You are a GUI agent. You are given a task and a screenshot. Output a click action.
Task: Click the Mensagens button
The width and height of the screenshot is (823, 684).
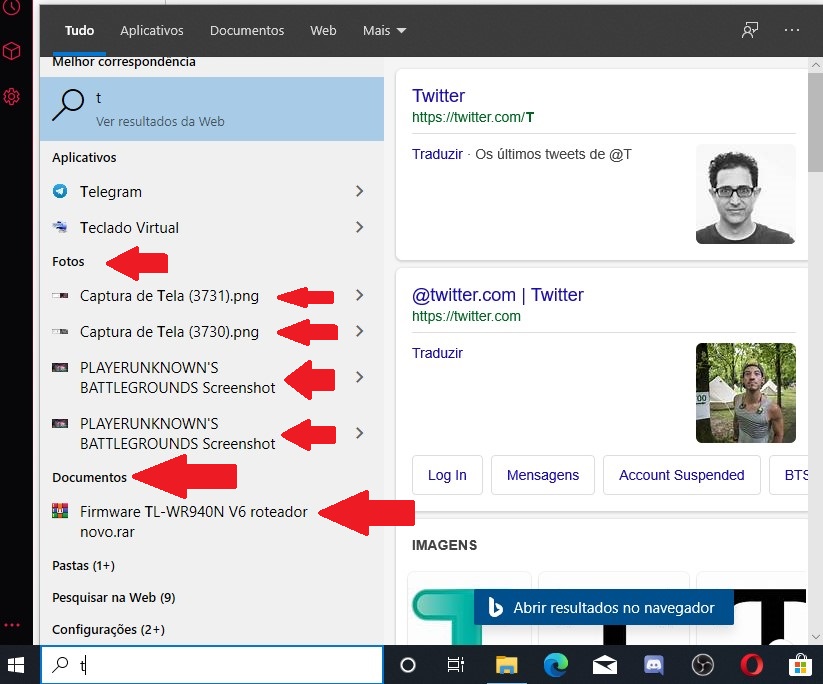(x=543, y=475)
